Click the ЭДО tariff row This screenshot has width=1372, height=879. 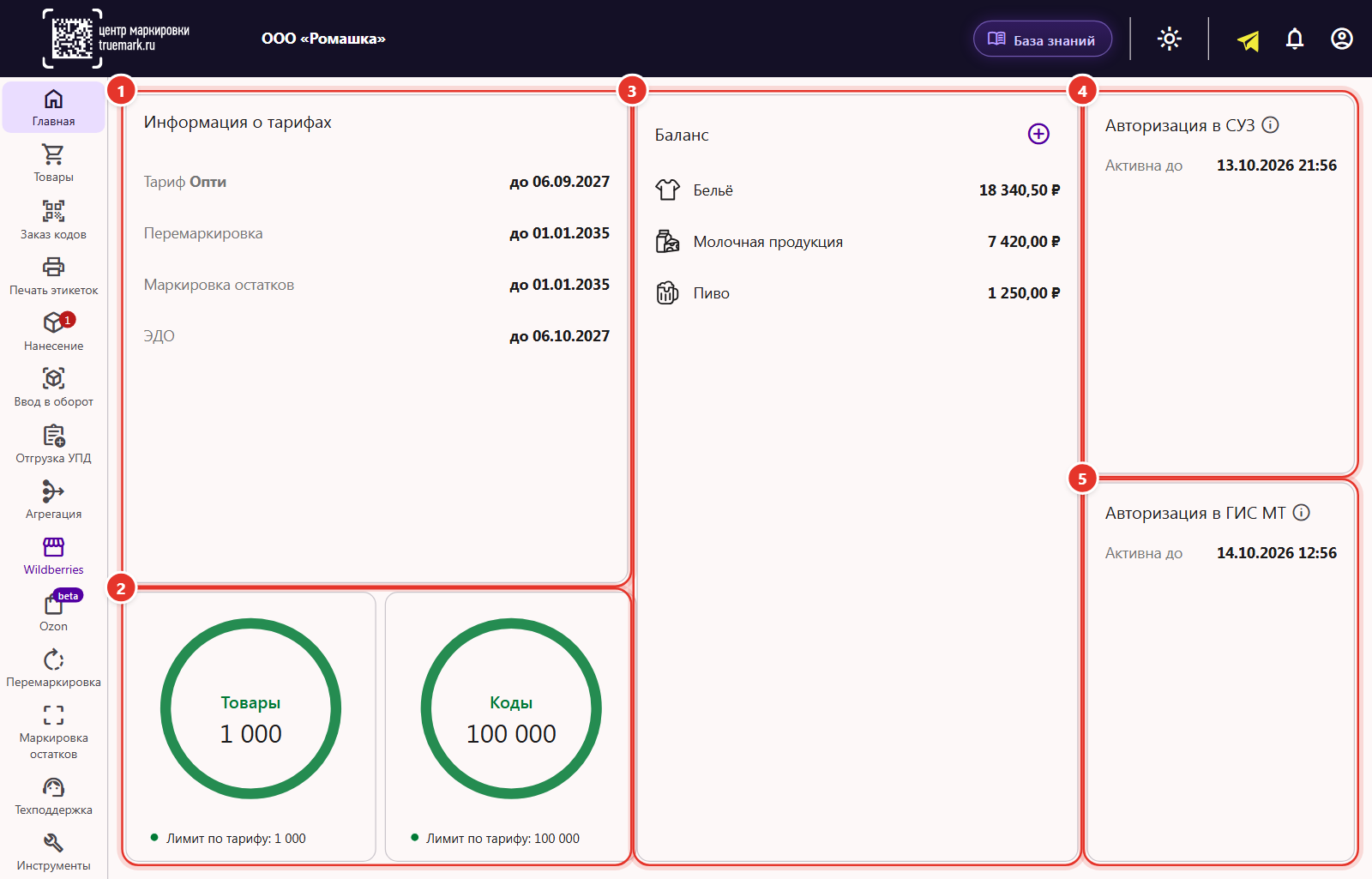376,336
